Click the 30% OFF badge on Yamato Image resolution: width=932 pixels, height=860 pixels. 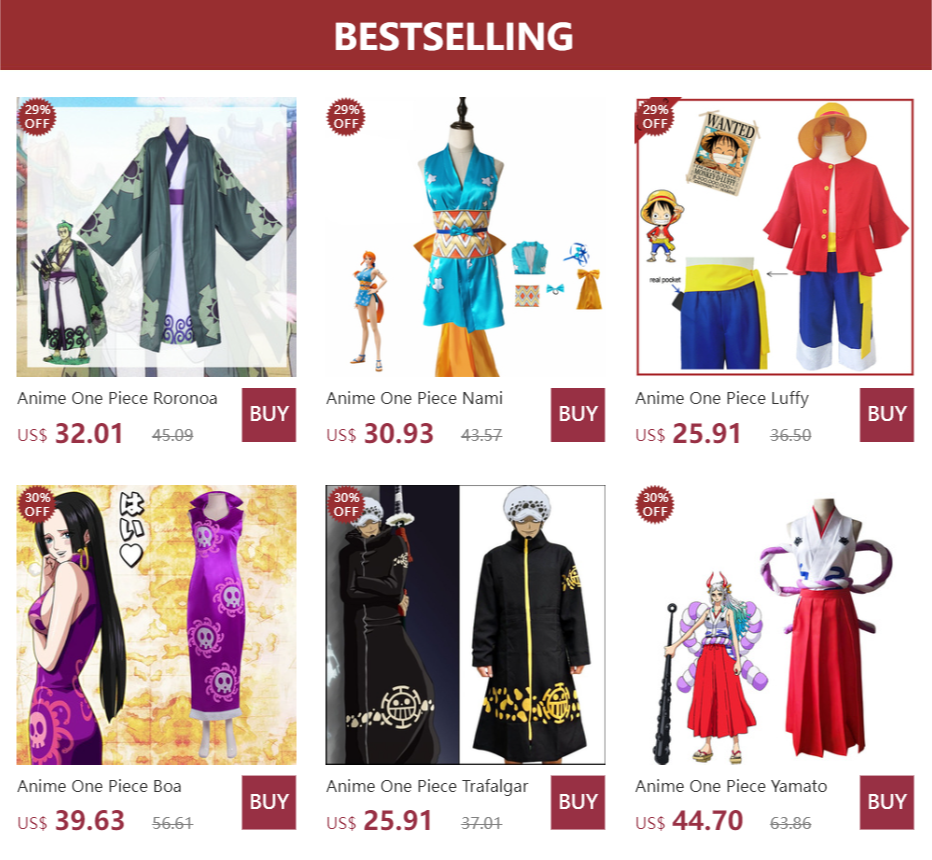point(655,505)
